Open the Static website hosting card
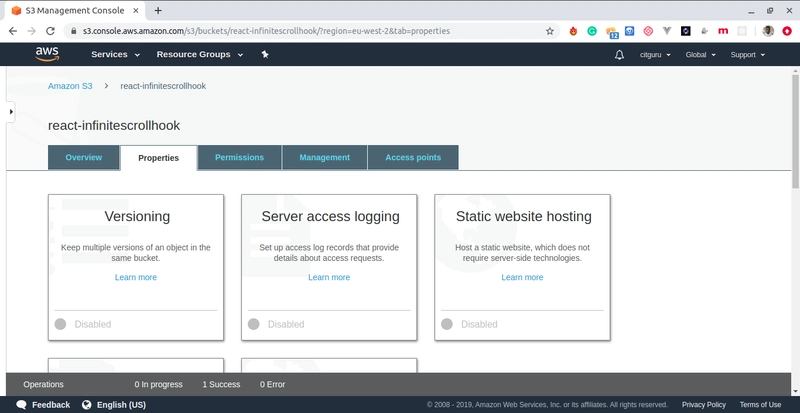Viewport: 800px width, 413px height. coord(522,267)
